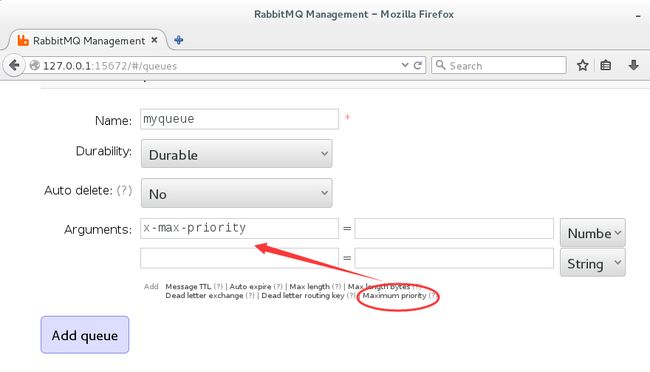Open the downloads arrow icon

pos(633,65)
